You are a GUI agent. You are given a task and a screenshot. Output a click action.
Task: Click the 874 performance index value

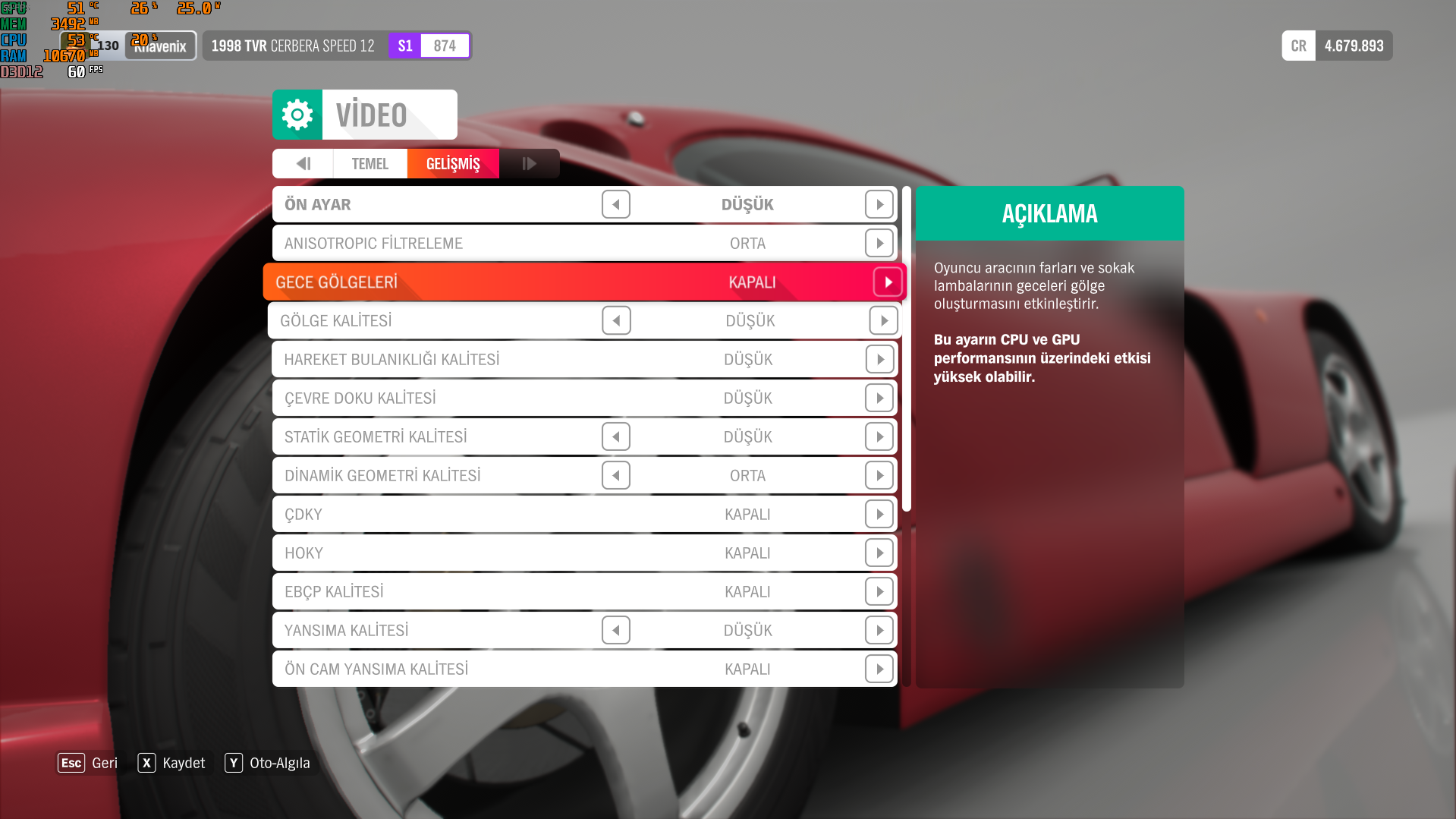pos(445,46)
